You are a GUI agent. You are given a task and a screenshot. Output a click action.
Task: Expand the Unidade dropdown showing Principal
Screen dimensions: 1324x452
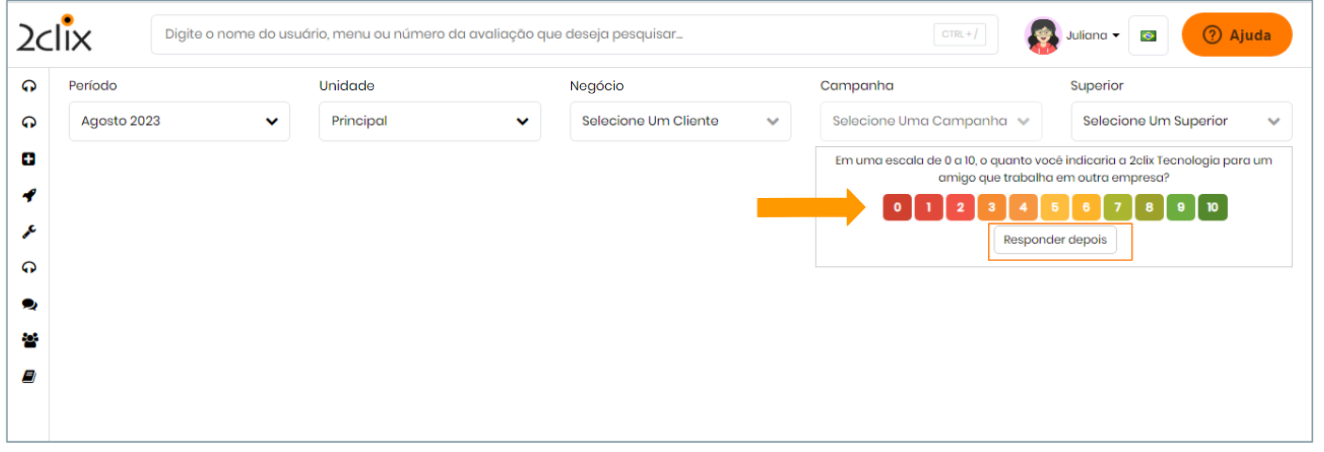tap(429, 121)
